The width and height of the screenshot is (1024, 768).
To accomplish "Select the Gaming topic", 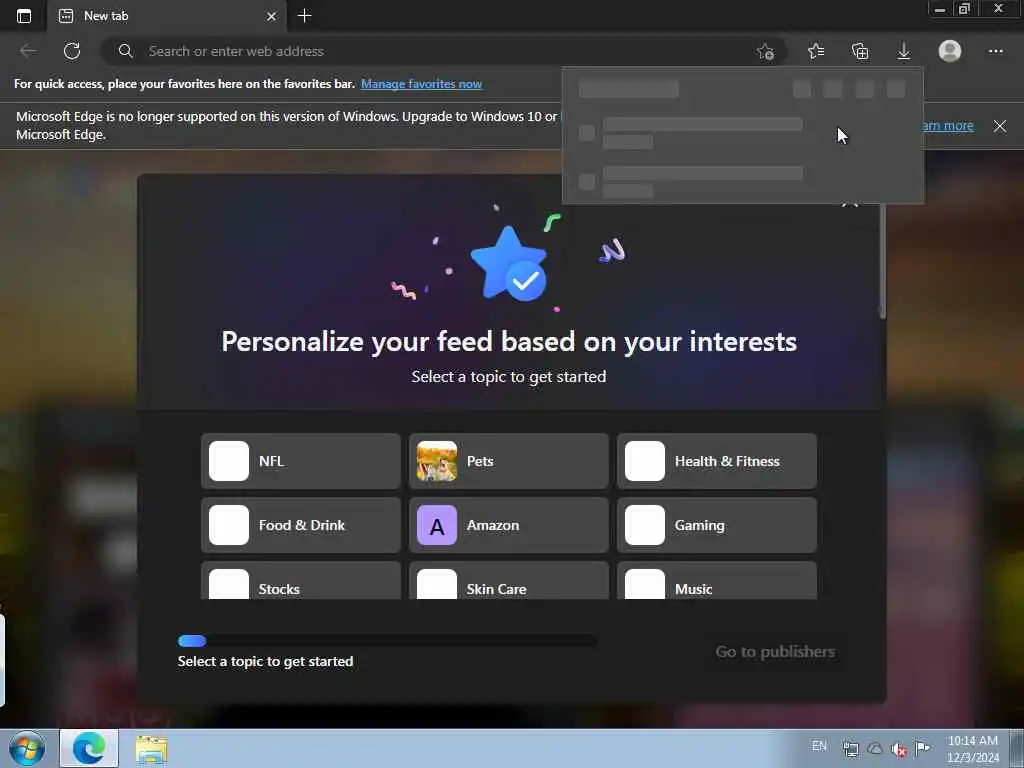I will (717, 525).
